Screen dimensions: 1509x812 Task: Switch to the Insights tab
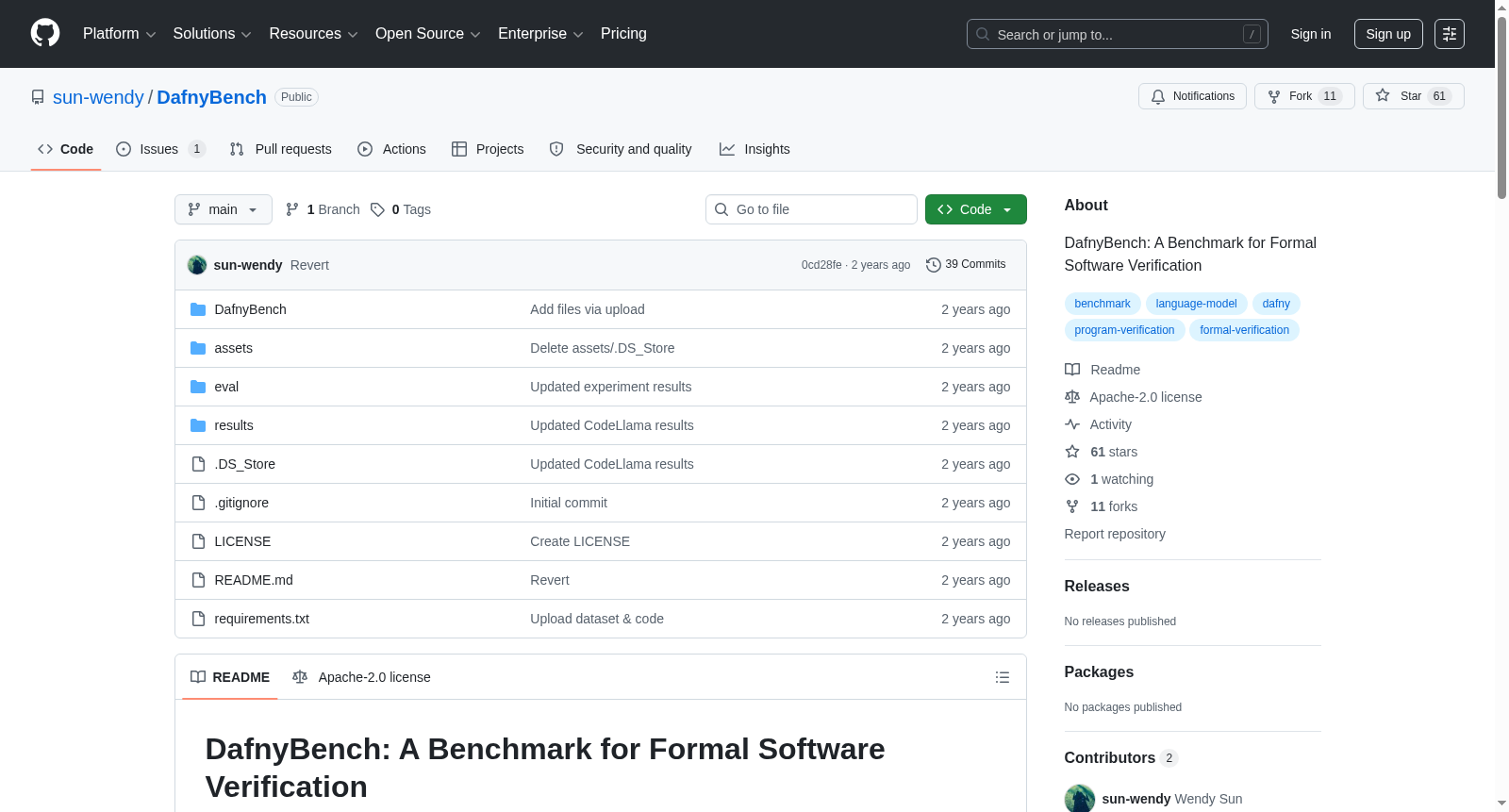[754, 149]
